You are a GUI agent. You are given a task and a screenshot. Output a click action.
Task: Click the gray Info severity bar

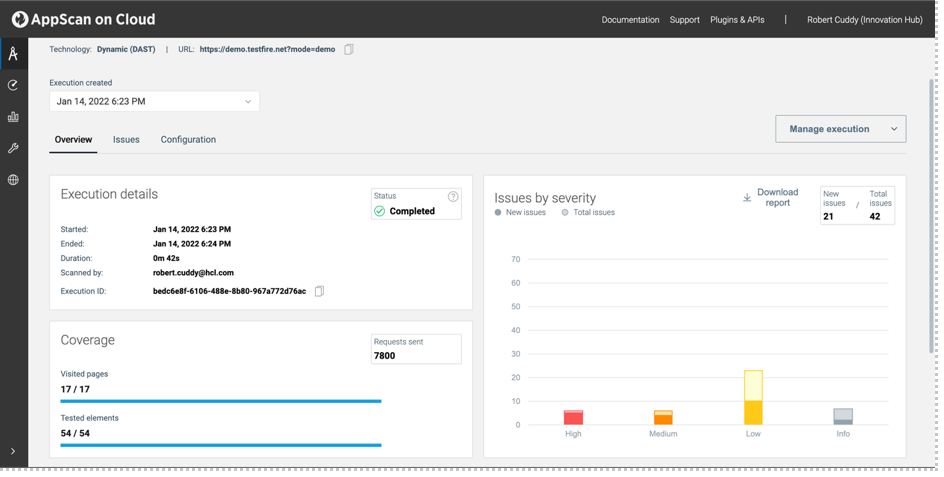(x=843, y=417)
